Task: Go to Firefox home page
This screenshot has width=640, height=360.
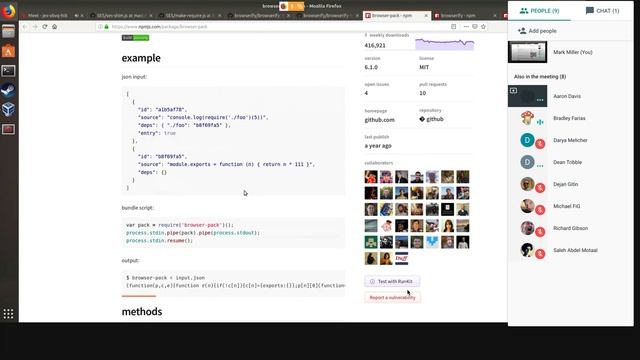Action: coord(54,27)
